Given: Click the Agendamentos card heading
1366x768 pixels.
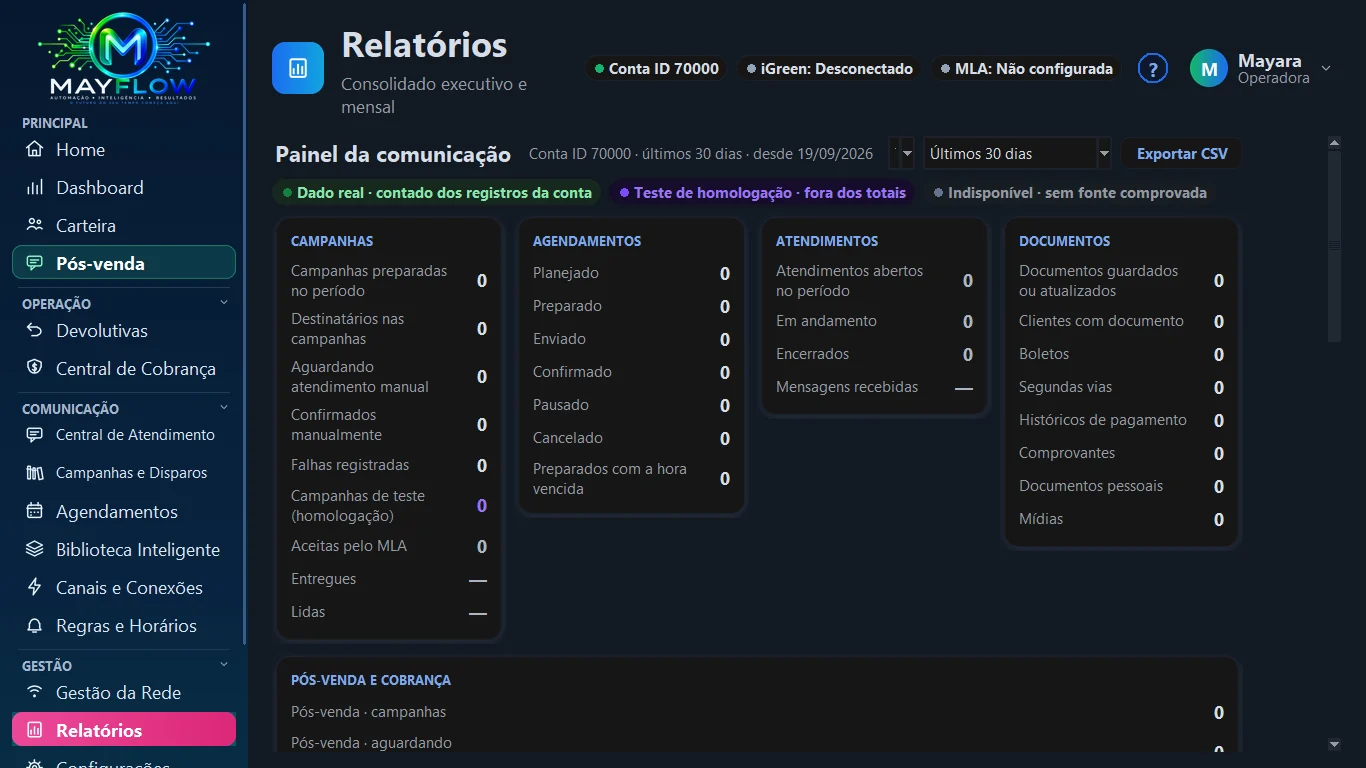Looking at the screenshot, I should point(587,241).
